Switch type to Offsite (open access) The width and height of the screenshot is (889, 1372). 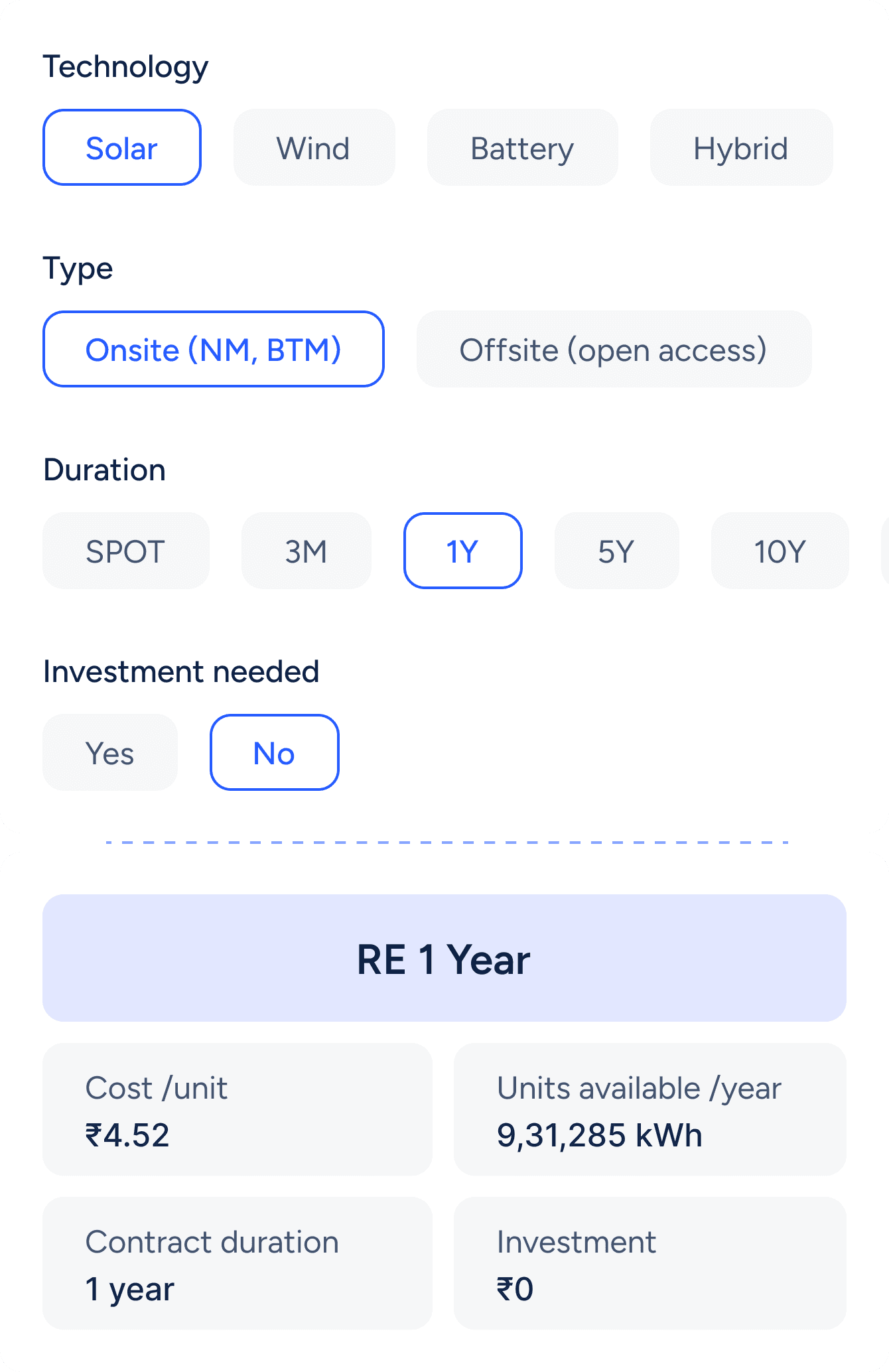(x=614, y=350)
